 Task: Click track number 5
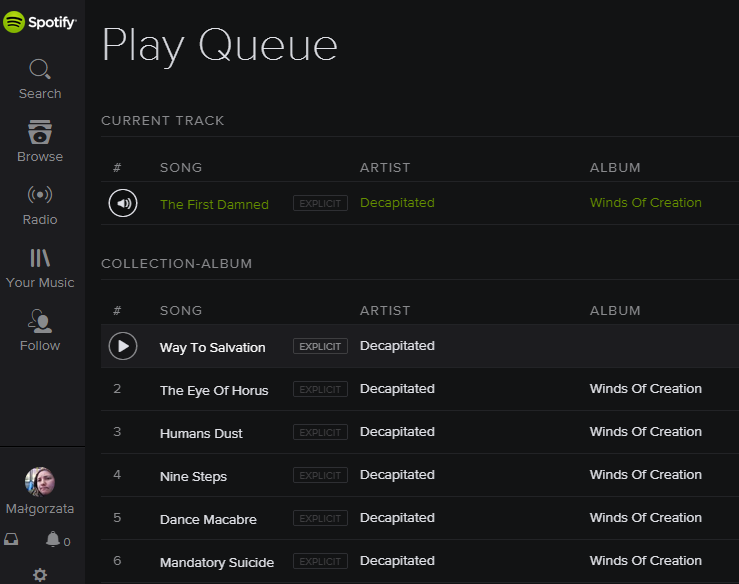(117, 518)
